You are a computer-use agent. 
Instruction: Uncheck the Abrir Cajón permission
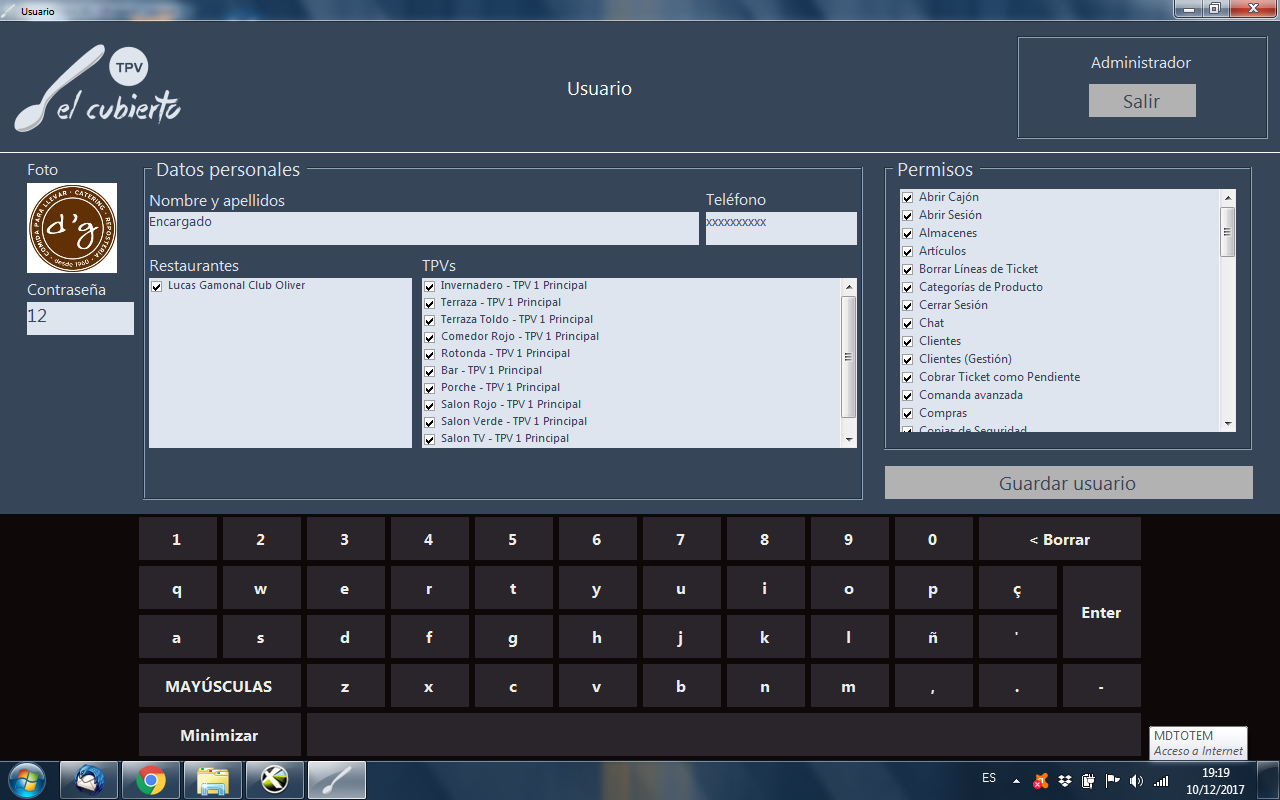[x=908, y=198]
